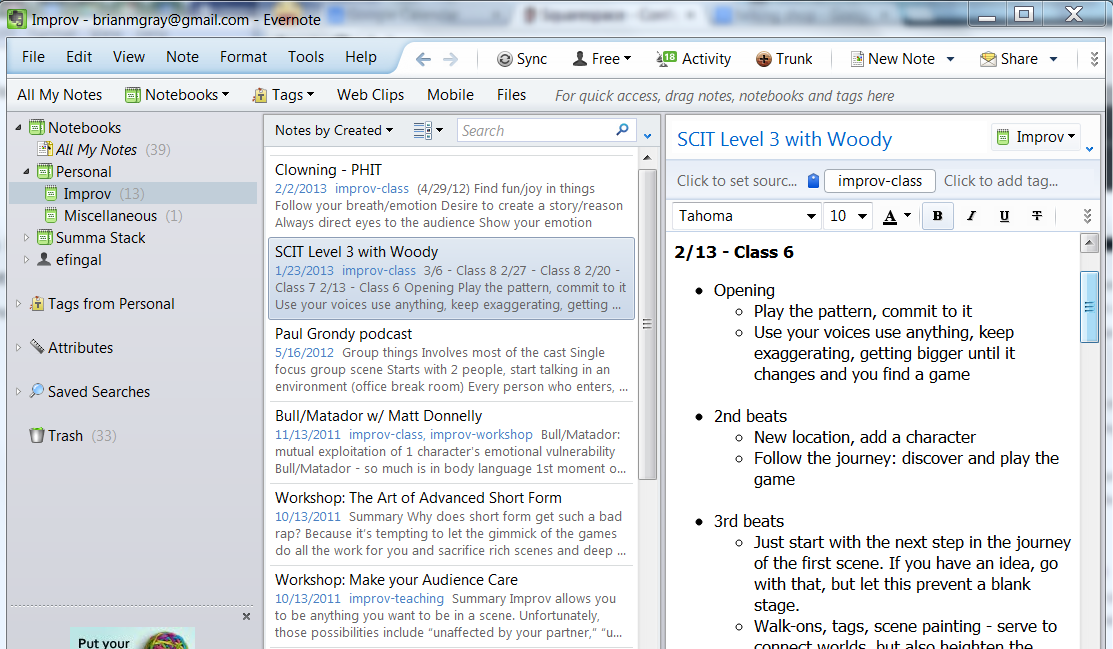1113x649 pixels.
Task: Expand the Summa Stack node
Action: [x=26, y=238]
